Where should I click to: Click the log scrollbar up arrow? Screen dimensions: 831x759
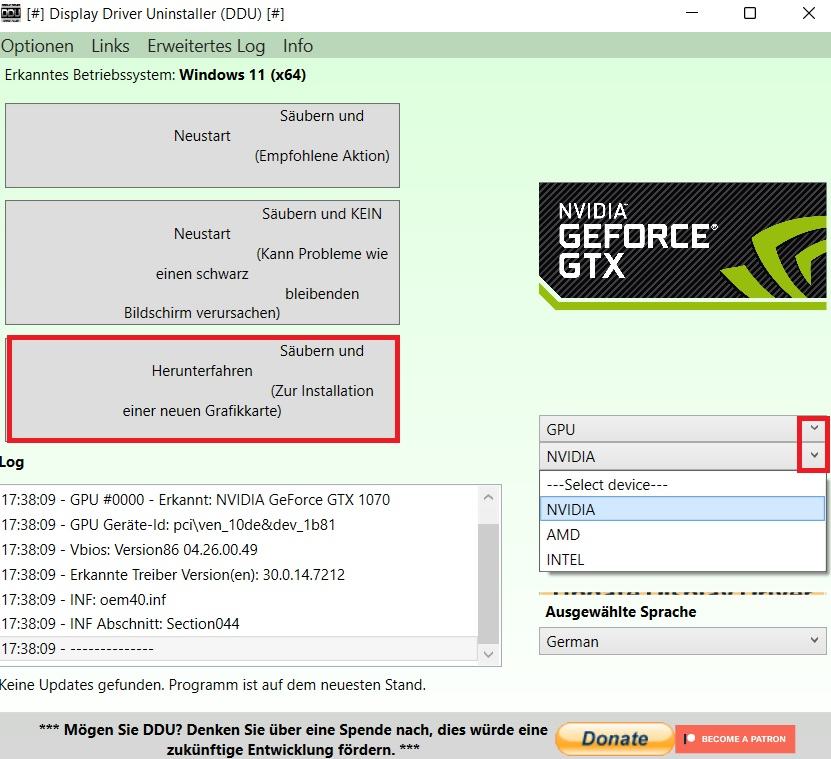(489, 498)
